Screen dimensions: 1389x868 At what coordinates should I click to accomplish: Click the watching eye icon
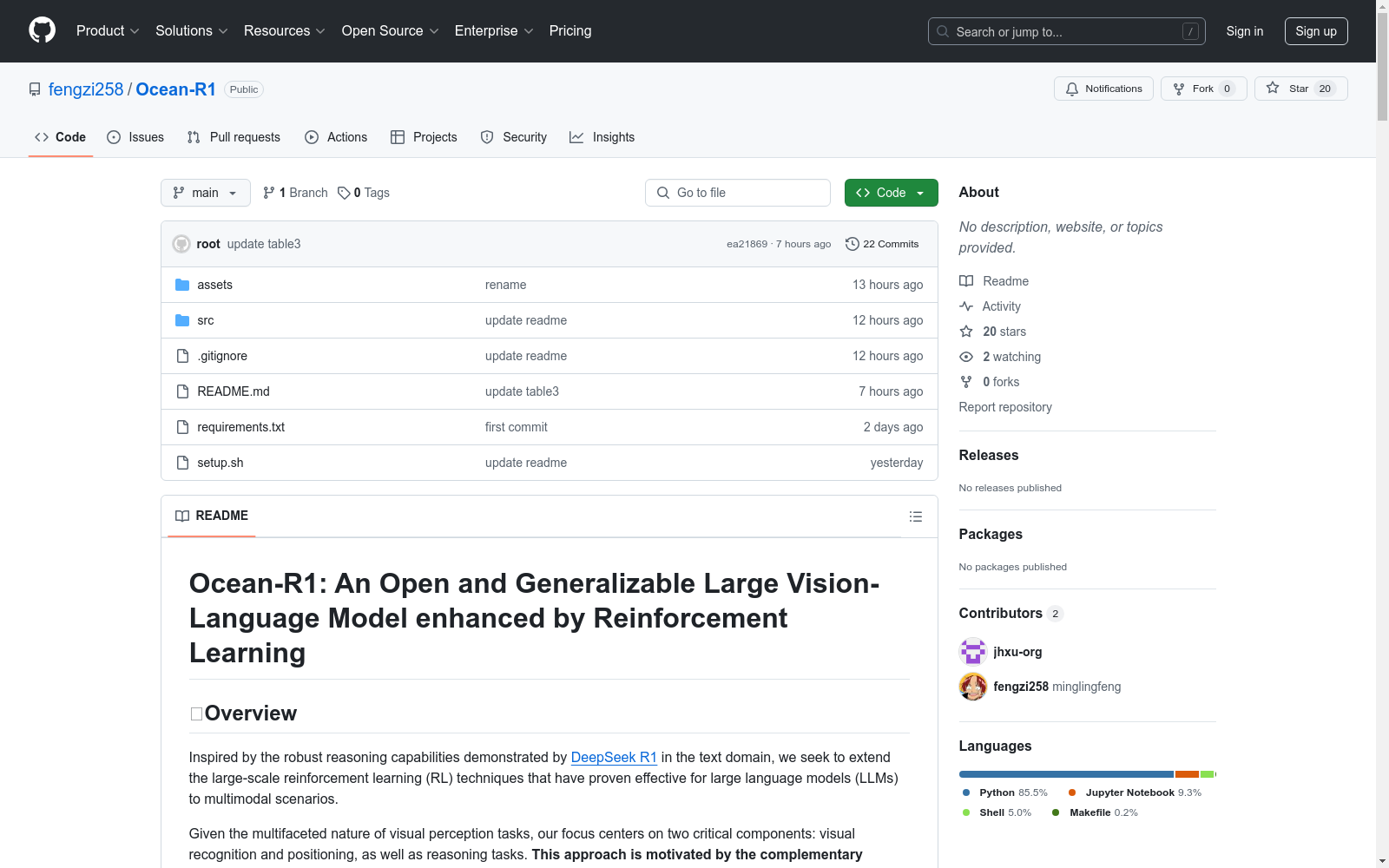click(966, 357)
